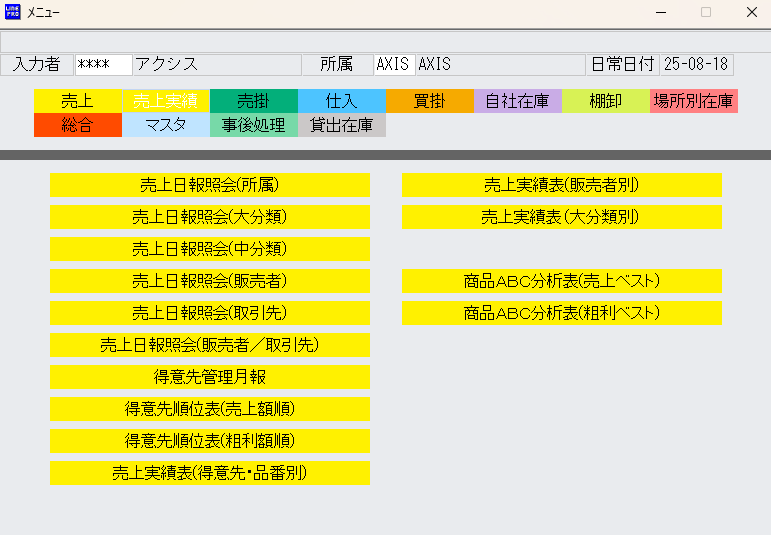Open the 場所別在庫 tab
Viewport: 771px width, 535px height.
coord(693,101)
